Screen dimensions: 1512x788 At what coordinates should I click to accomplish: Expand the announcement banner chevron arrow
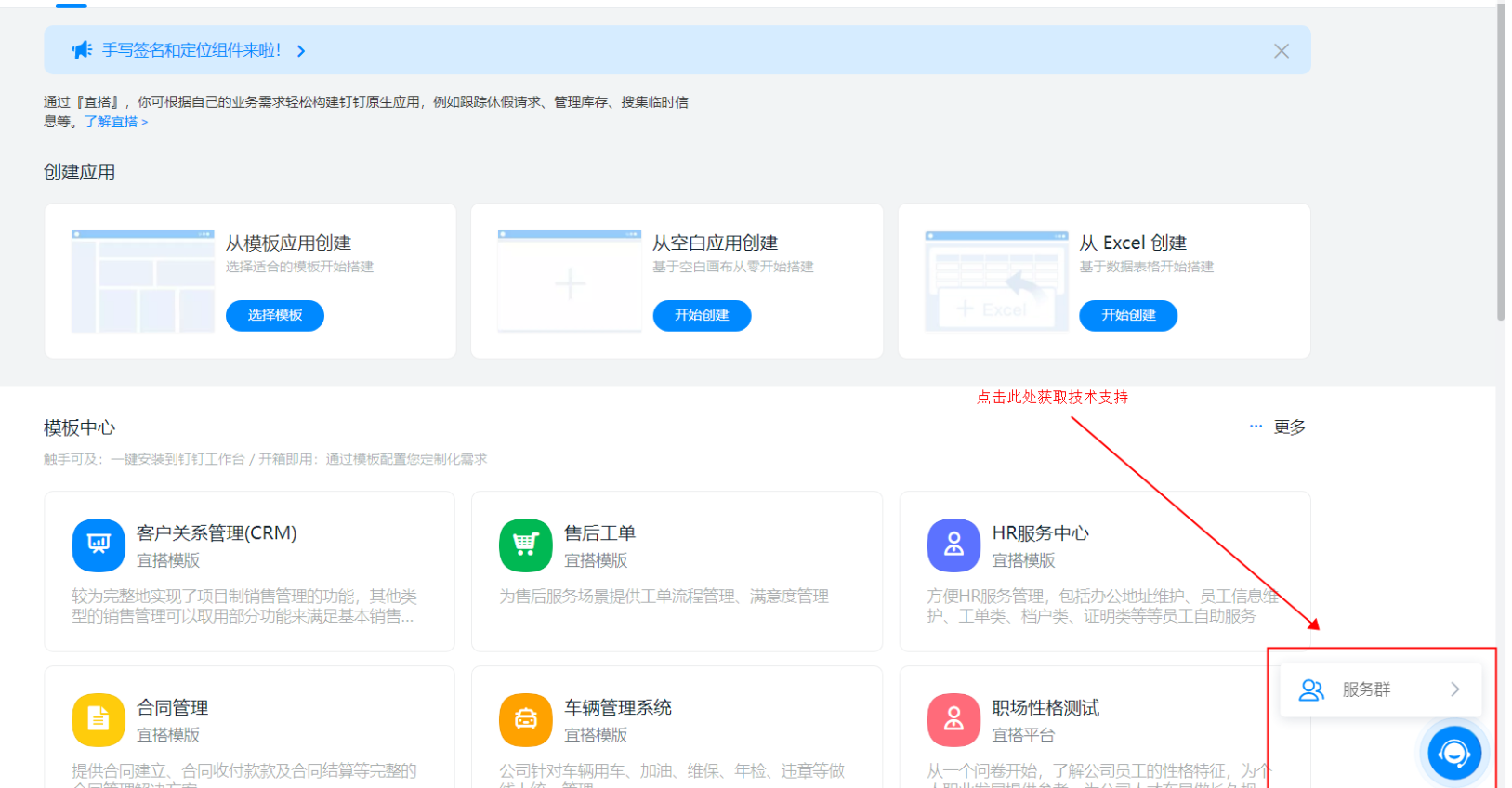(301, 51)
